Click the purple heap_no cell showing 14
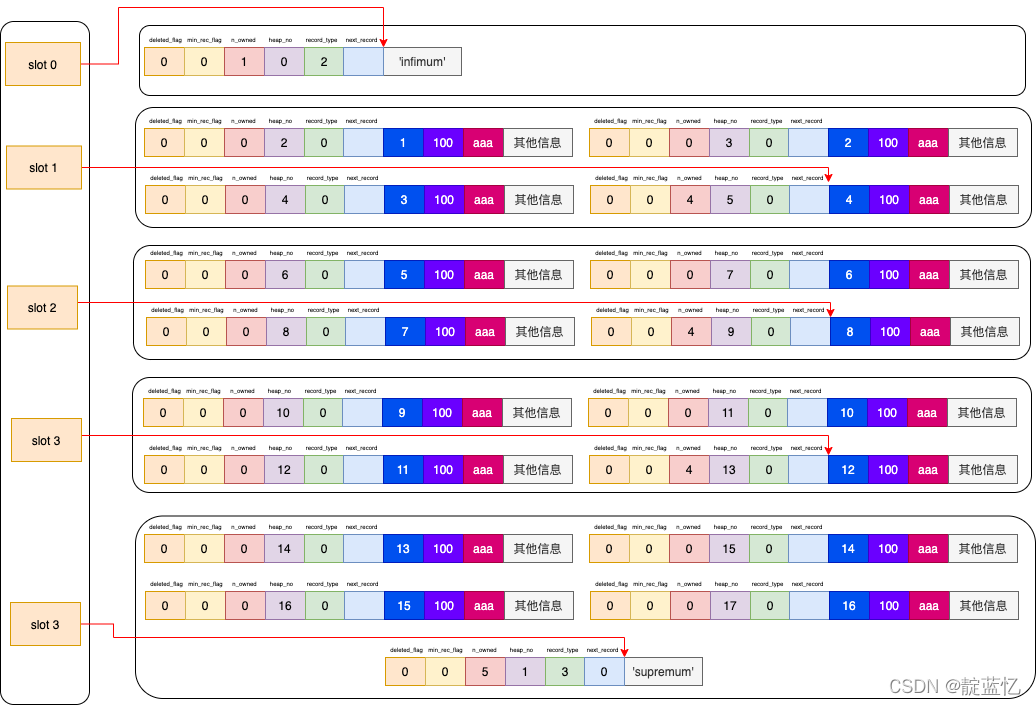 coord(284,548)
